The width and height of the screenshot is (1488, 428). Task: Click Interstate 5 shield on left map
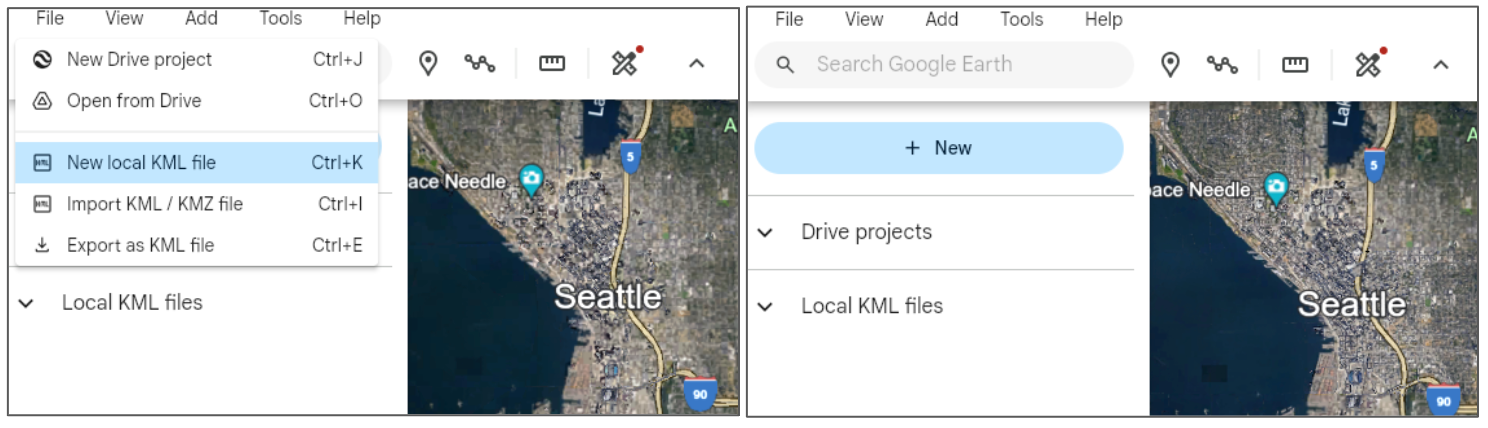629,157
